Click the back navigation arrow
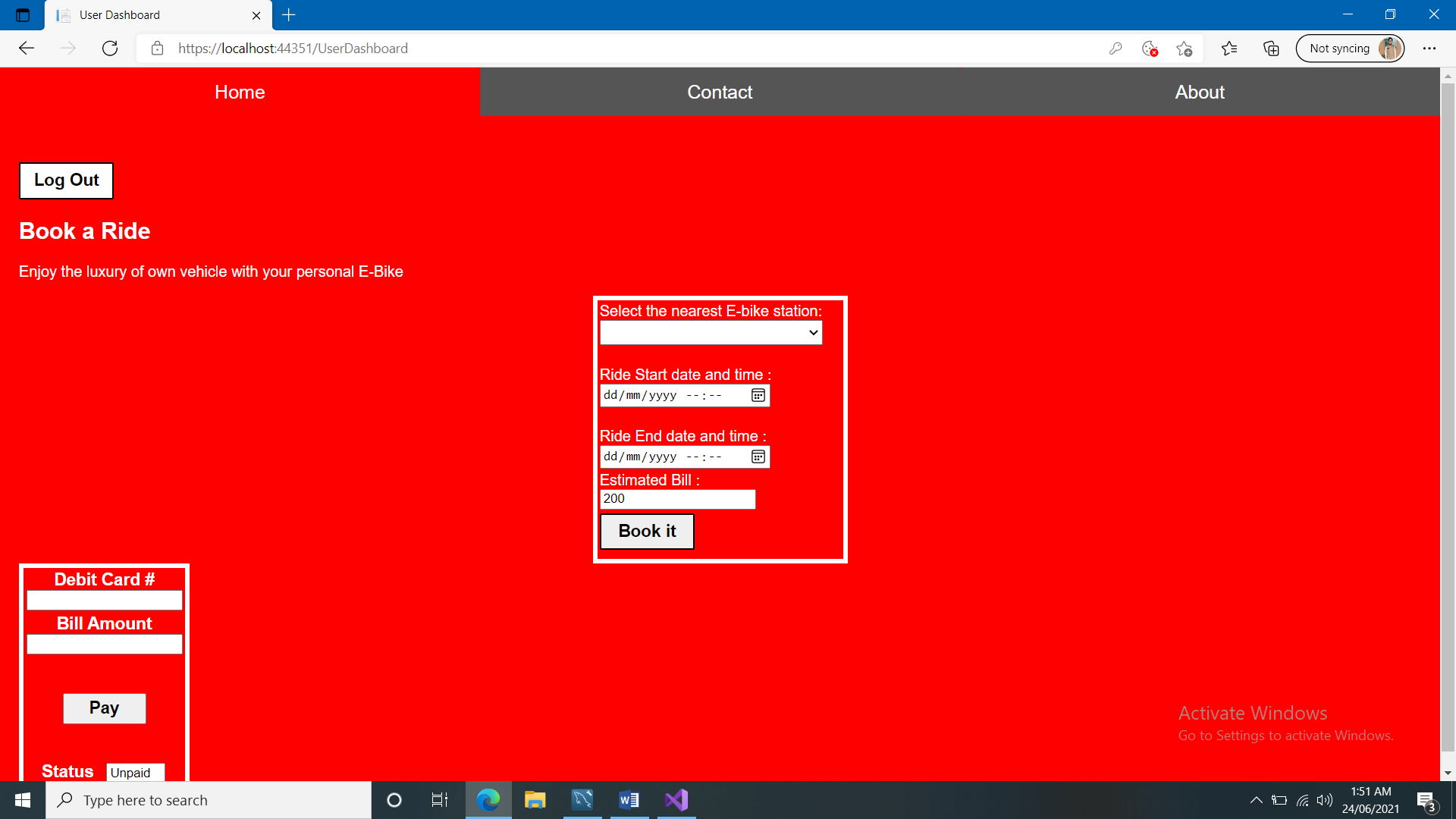This screenshot has width=1456, height=819. pyautogui.click(x=26, y=48)
